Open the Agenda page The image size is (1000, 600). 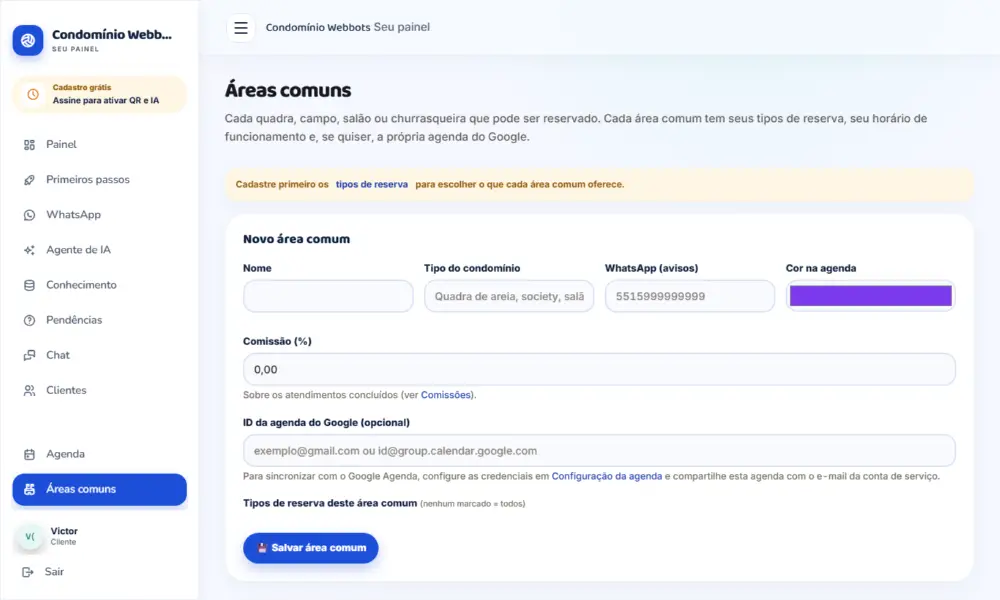(99, 454)
